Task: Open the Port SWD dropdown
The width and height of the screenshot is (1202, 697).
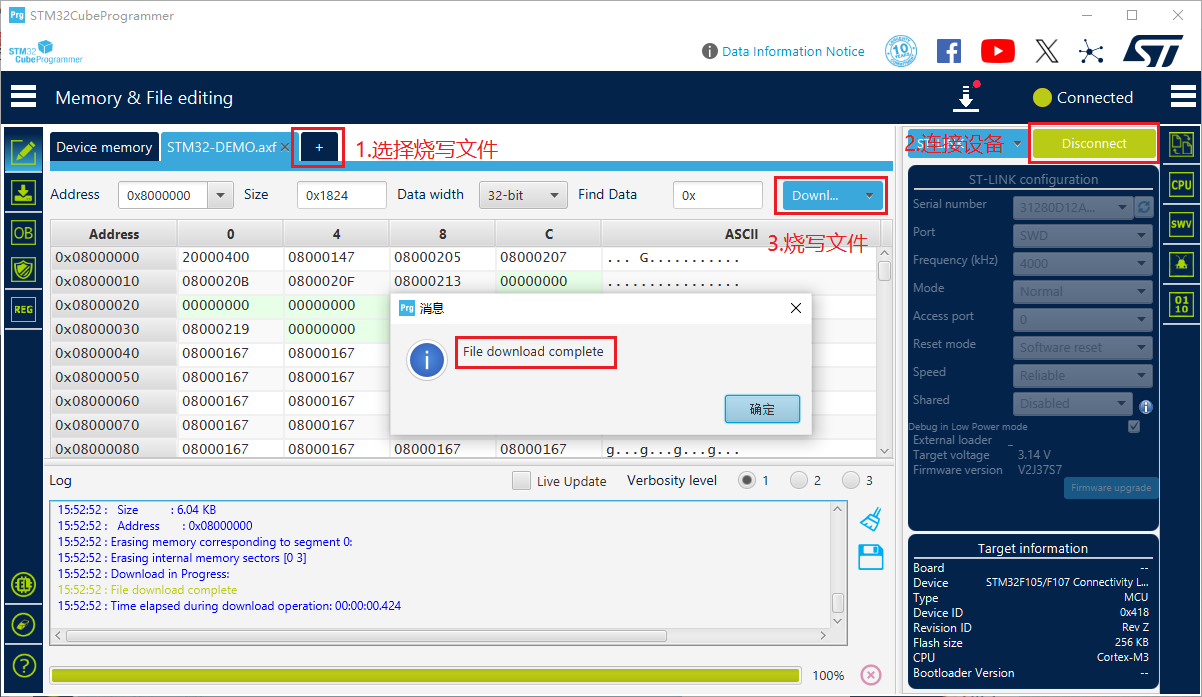Action: point(1082,236)
